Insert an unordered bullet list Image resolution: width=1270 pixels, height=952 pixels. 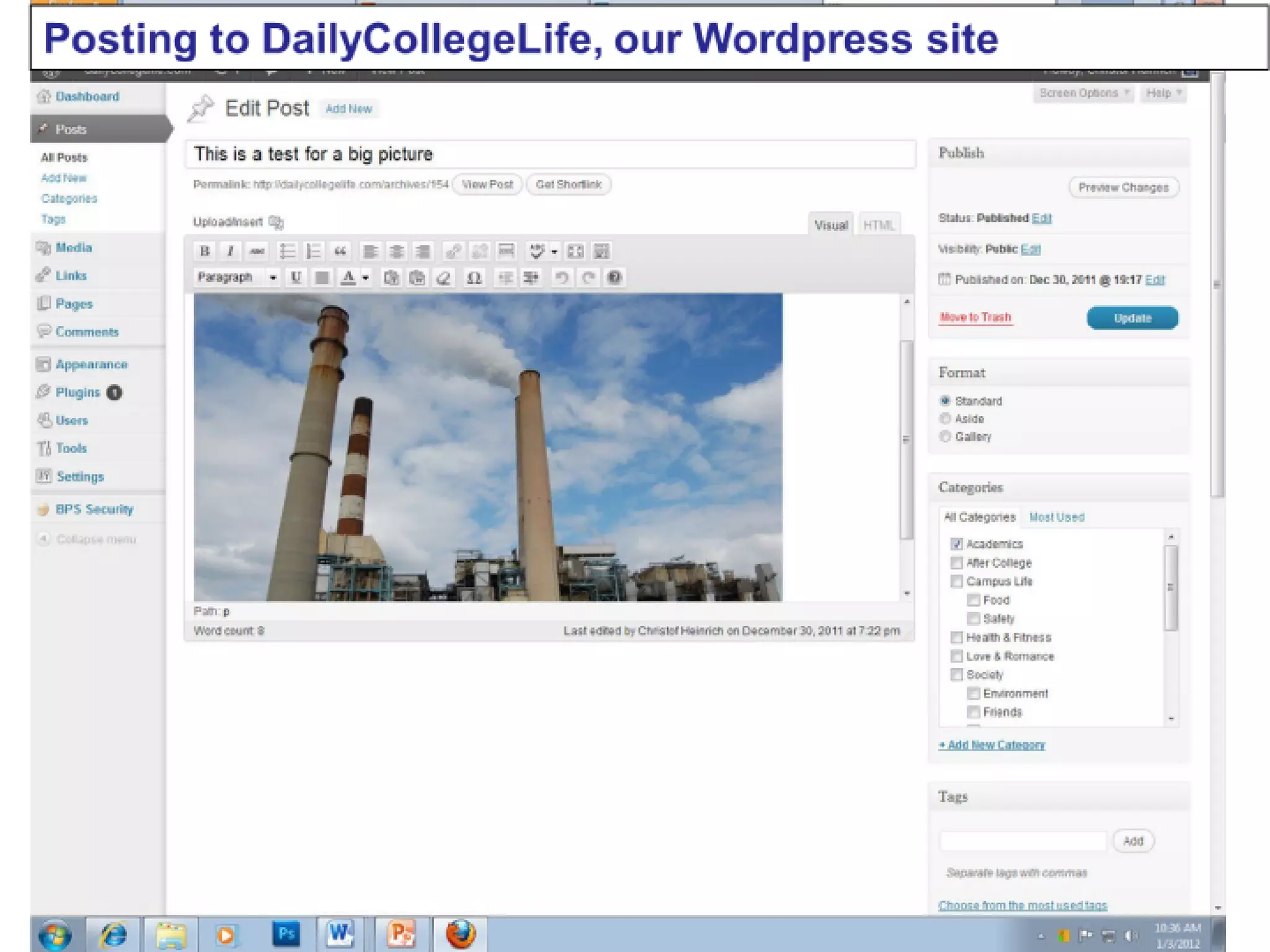click(287, 251)
